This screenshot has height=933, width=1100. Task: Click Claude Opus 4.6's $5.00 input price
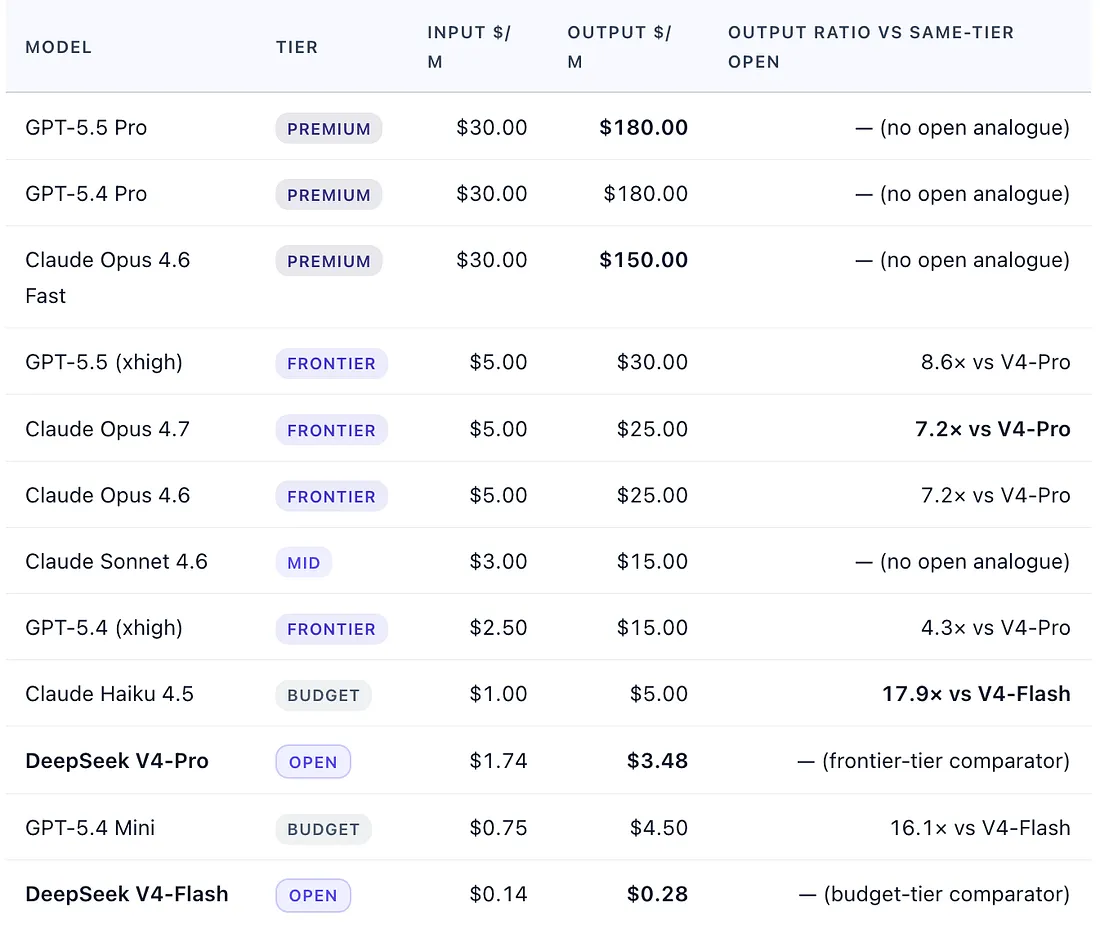point(498,495)
